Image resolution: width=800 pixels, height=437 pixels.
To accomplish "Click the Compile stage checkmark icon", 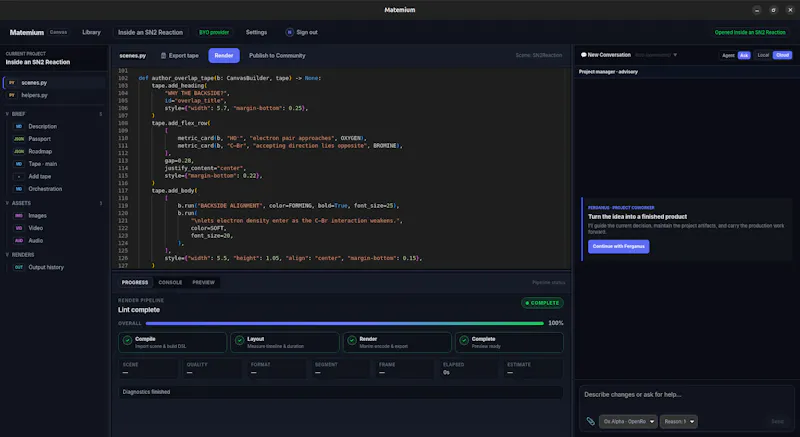I will (x=128, y=340).
